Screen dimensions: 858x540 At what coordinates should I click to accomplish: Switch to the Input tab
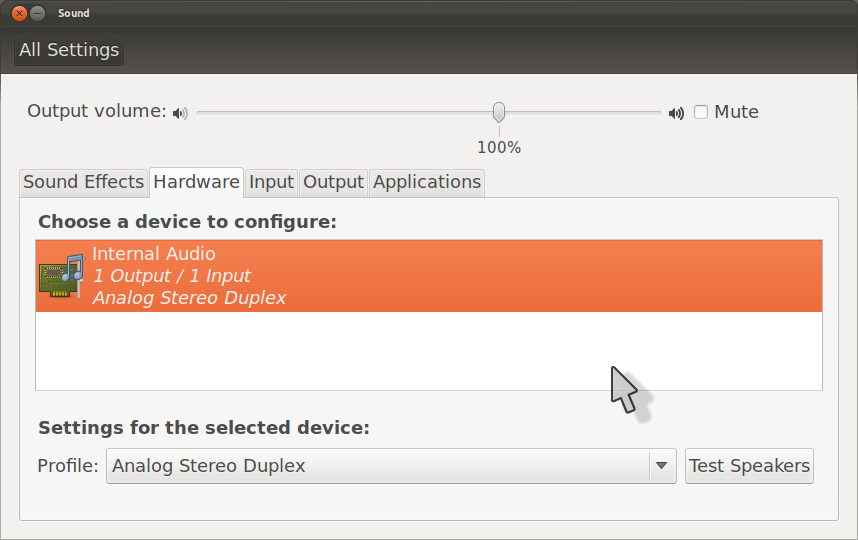click(271, 182)
